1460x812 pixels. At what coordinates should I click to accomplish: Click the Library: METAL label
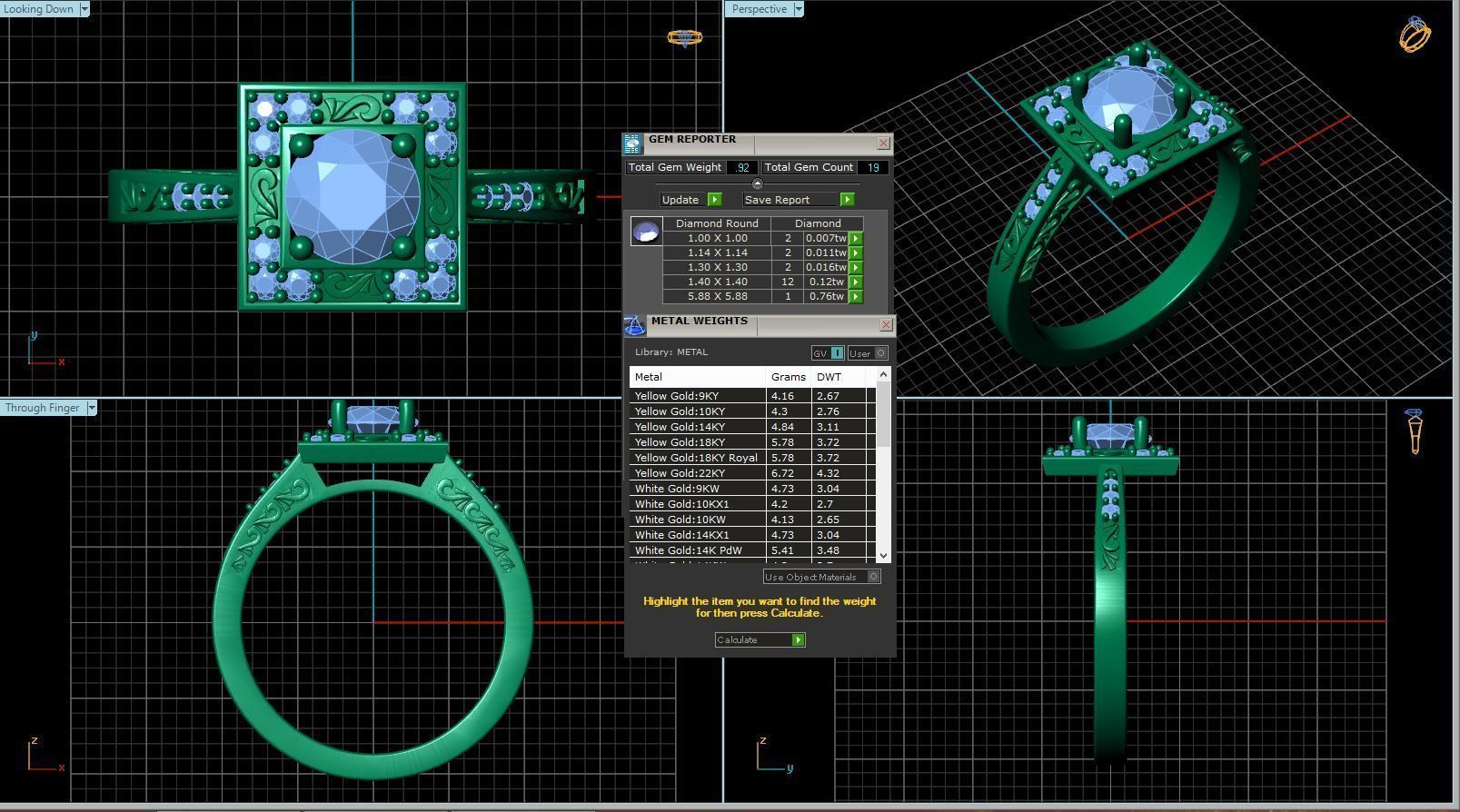[671, 352]
